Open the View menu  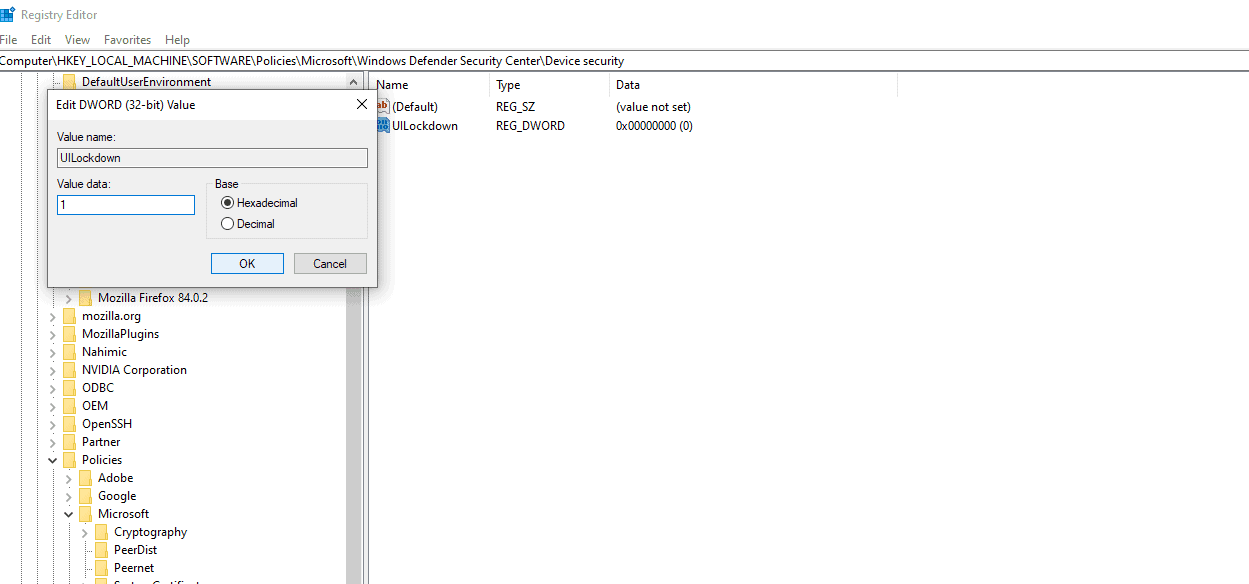tap(77, 40)
